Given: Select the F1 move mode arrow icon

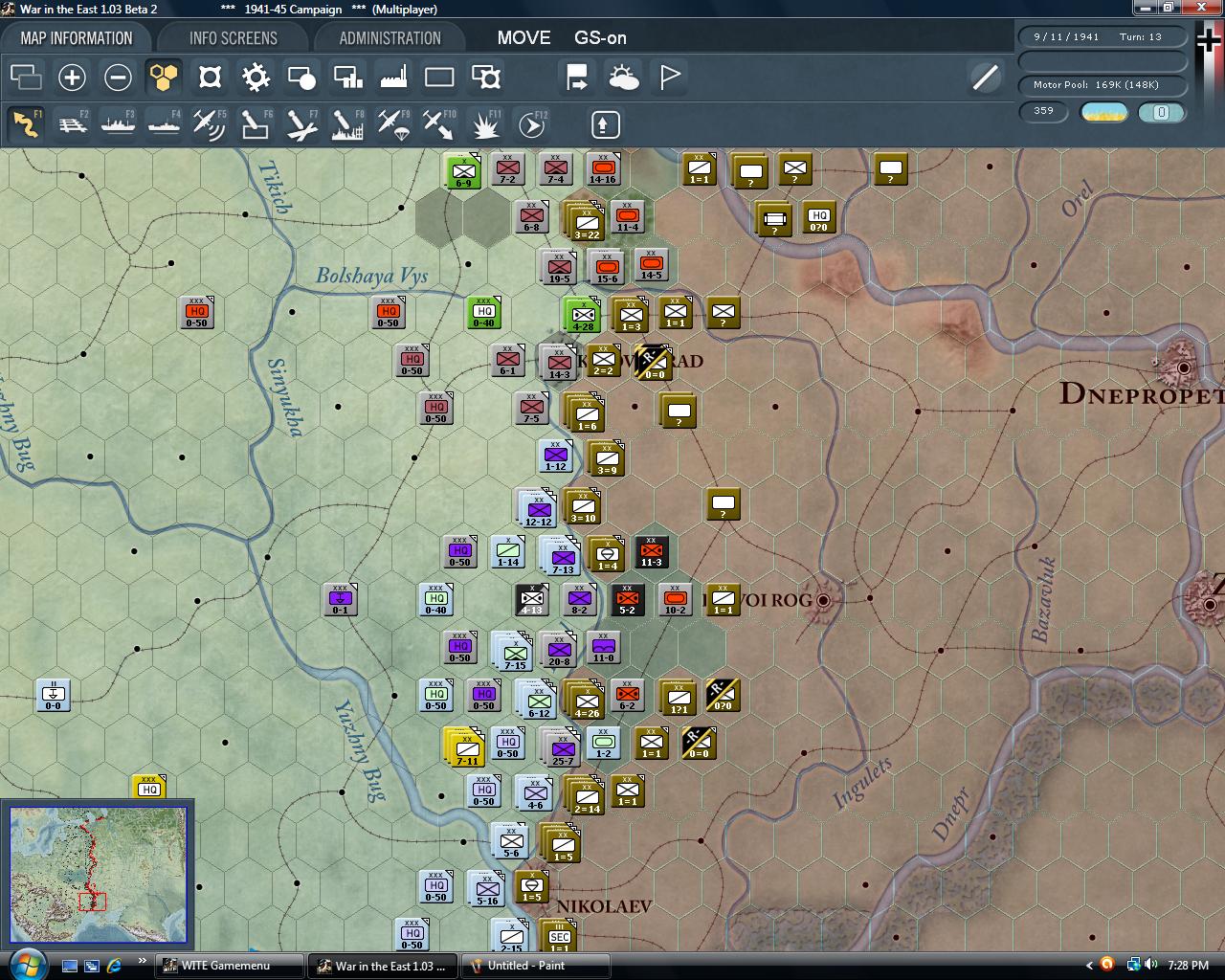Looking at the screenshot, I should click(x=26, y=124).
